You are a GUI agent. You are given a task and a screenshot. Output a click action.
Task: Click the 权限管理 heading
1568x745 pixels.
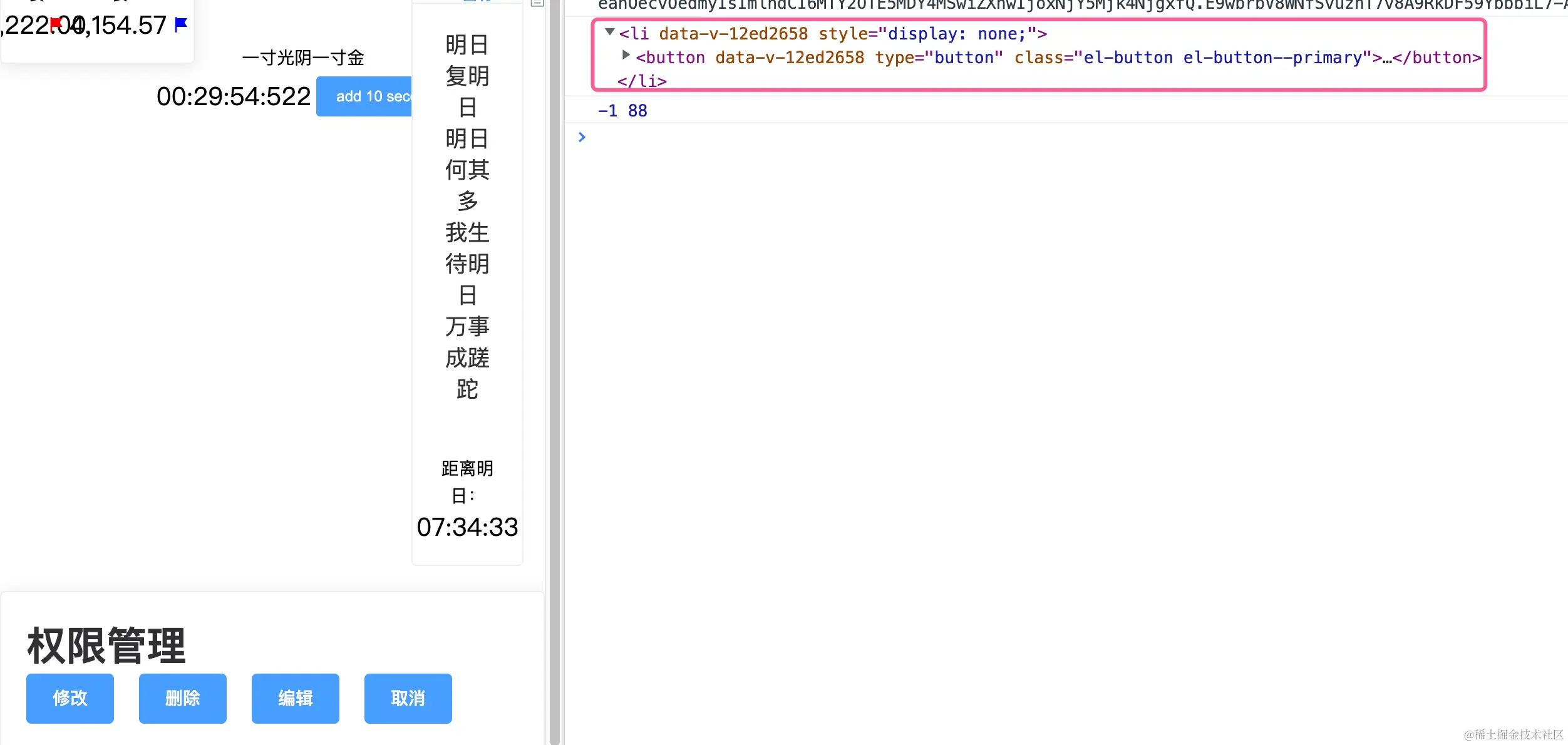[x=106, y=645]
